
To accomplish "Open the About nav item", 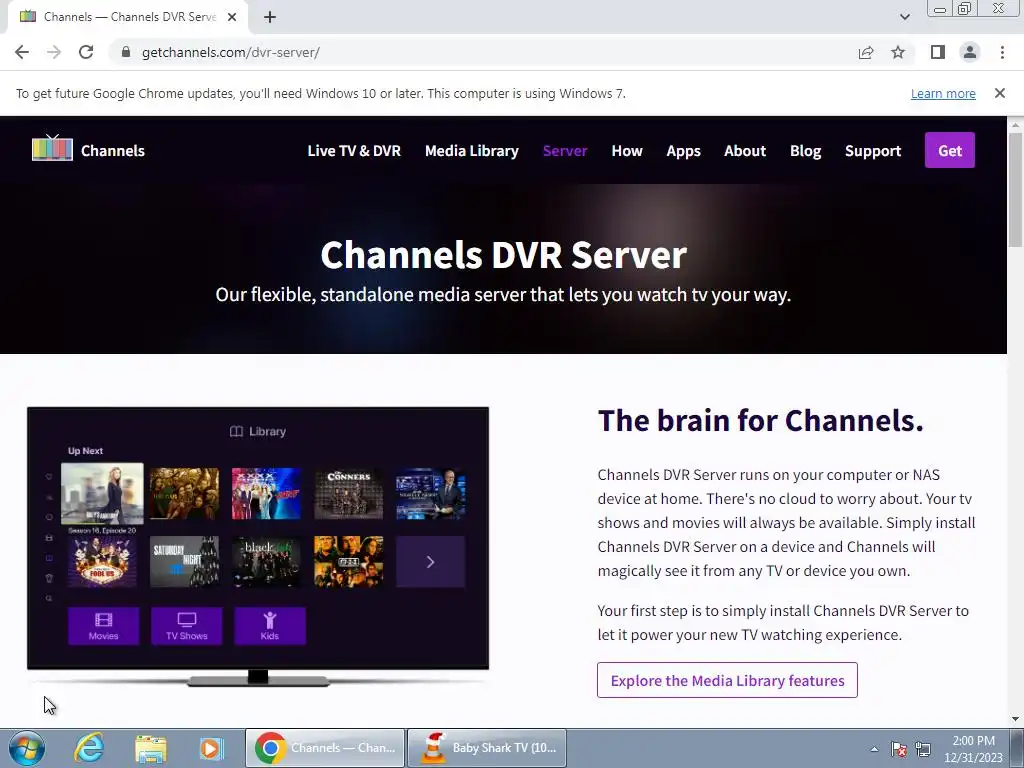I will 744,151.
